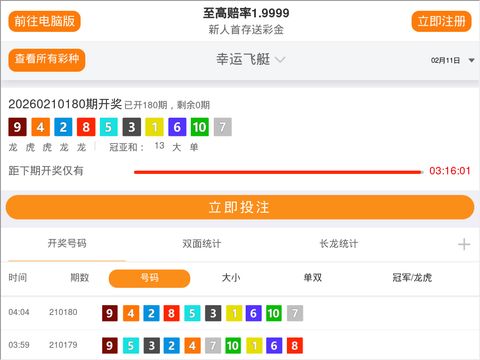Click ball 2 in row 210179
Viewport: 480px width, 360px height.
tap(171, 346)
